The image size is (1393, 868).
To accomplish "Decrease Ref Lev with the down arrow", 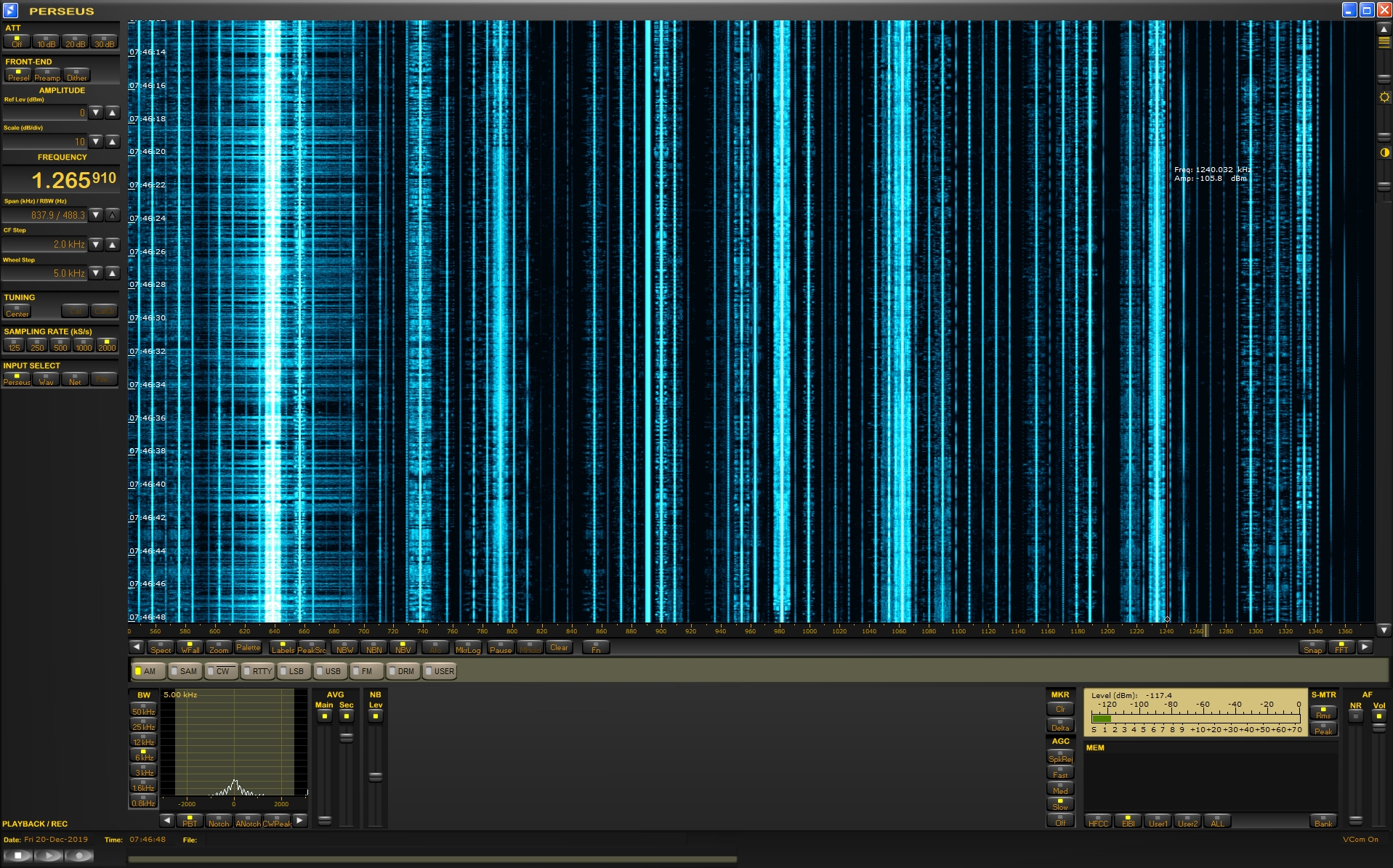I will click(96, 113).
